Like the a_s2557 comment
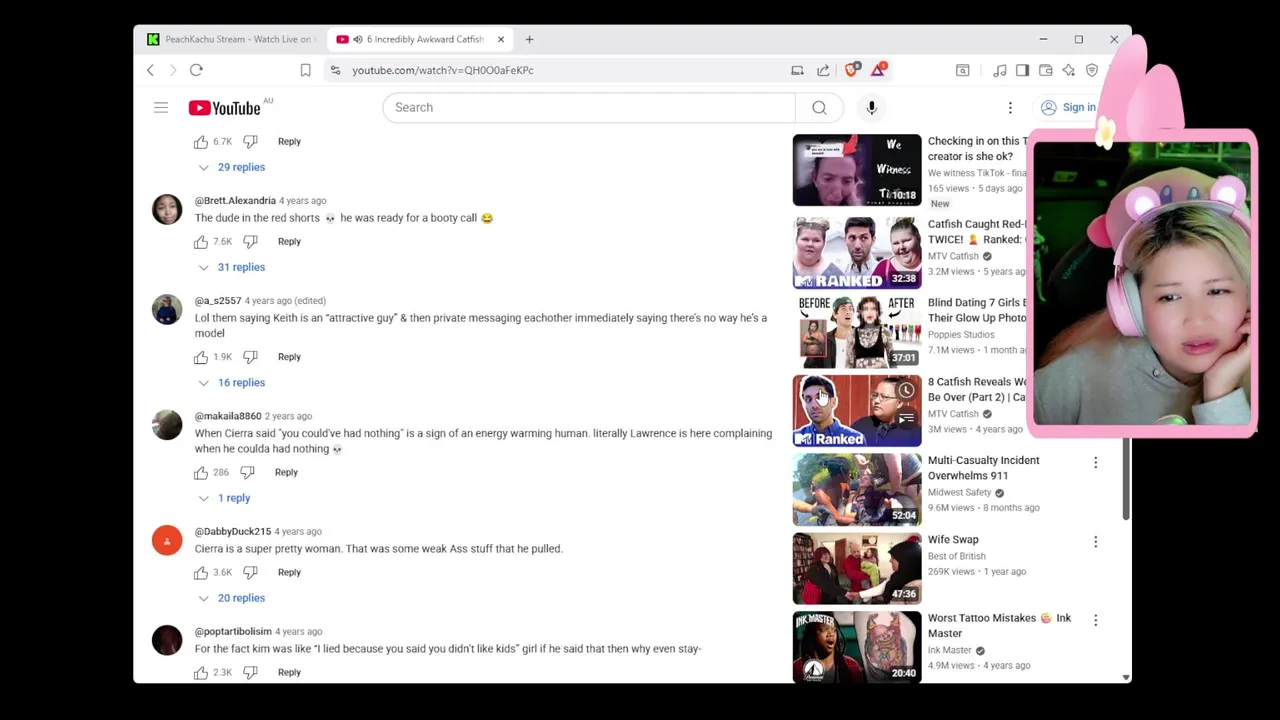The height and width of the screenshot is (720, 1280). [x=201, y=356]
